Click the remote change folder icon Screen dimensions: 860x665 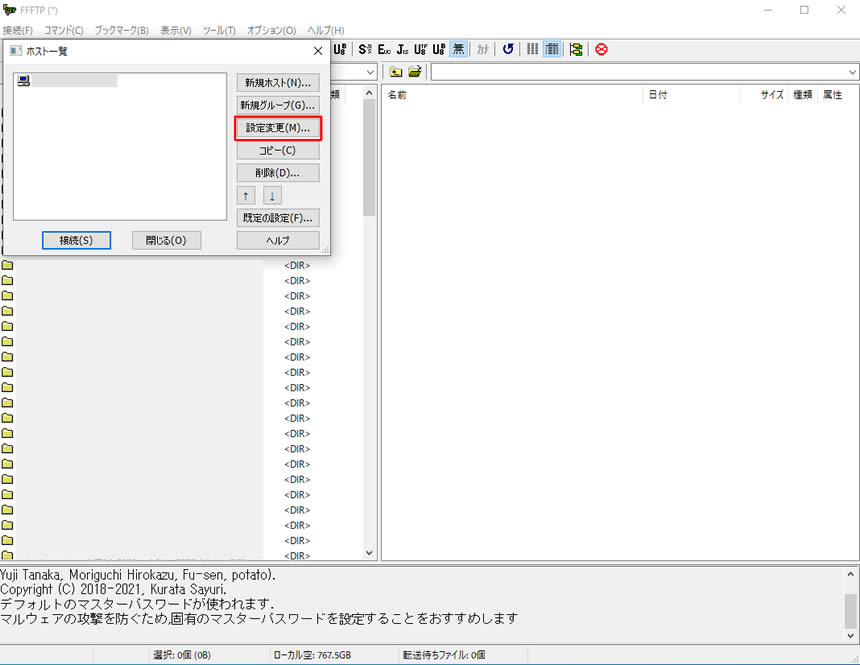pos(415,71)
